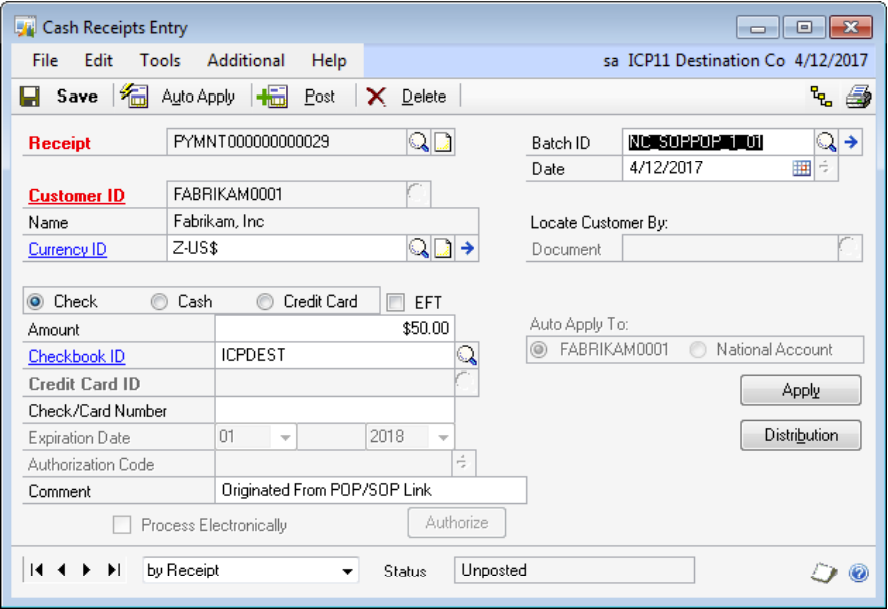The width and height of the screenshot is (888, 609).
Task: Open the Additional menu
Action: point(246,60)
